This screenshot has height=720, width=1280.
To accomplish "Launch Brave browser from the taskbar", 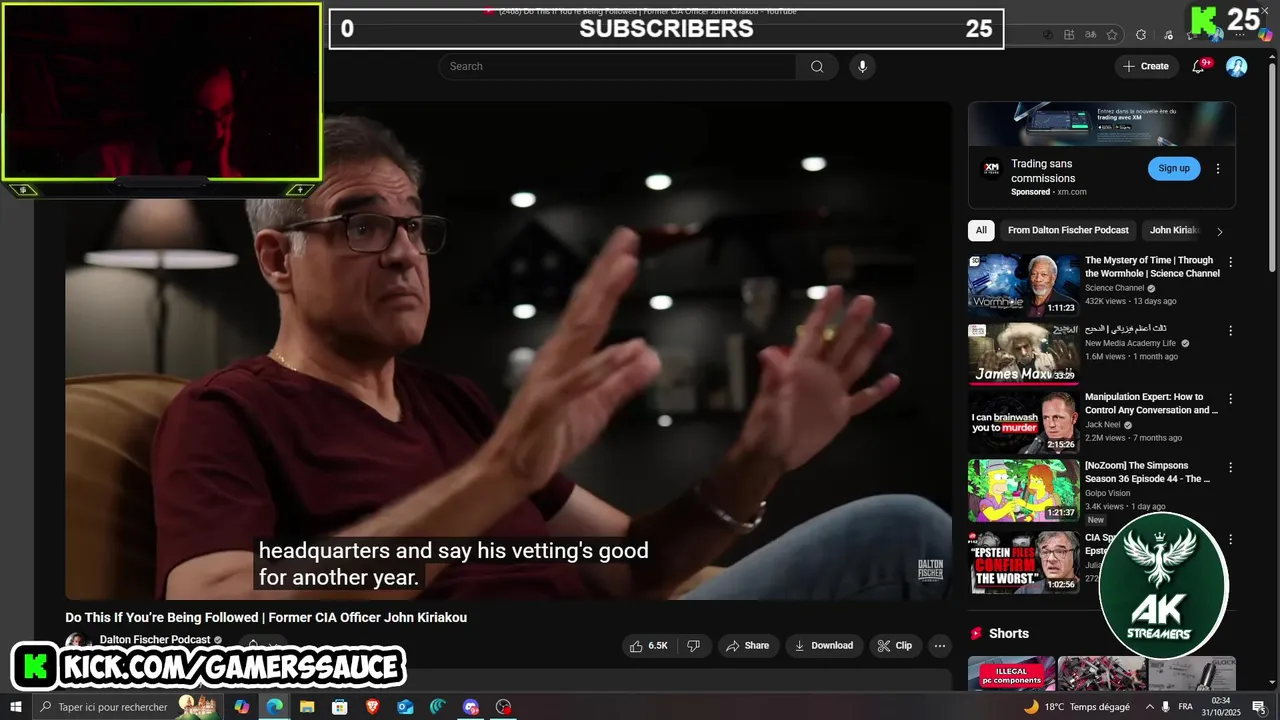I will click(x=372, y=707).
